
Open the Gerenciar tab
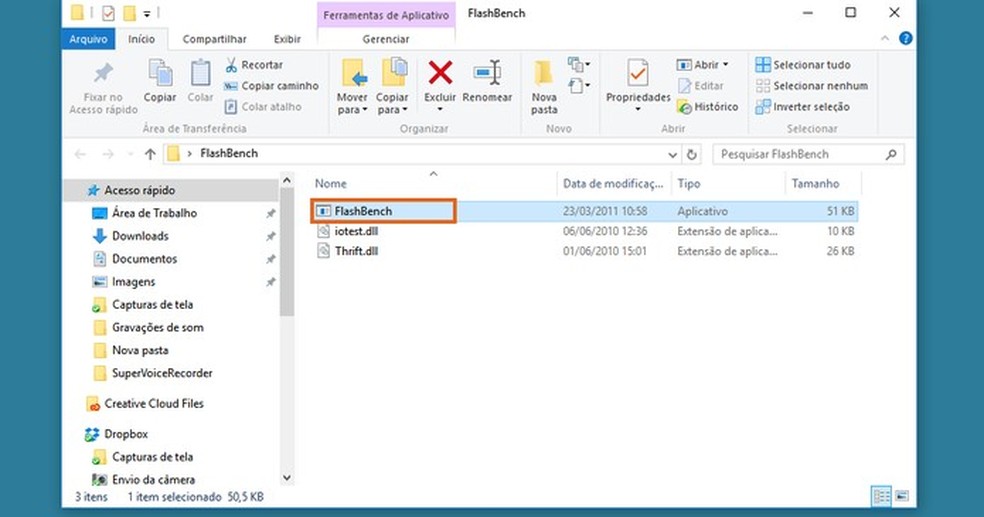(386, 39)
